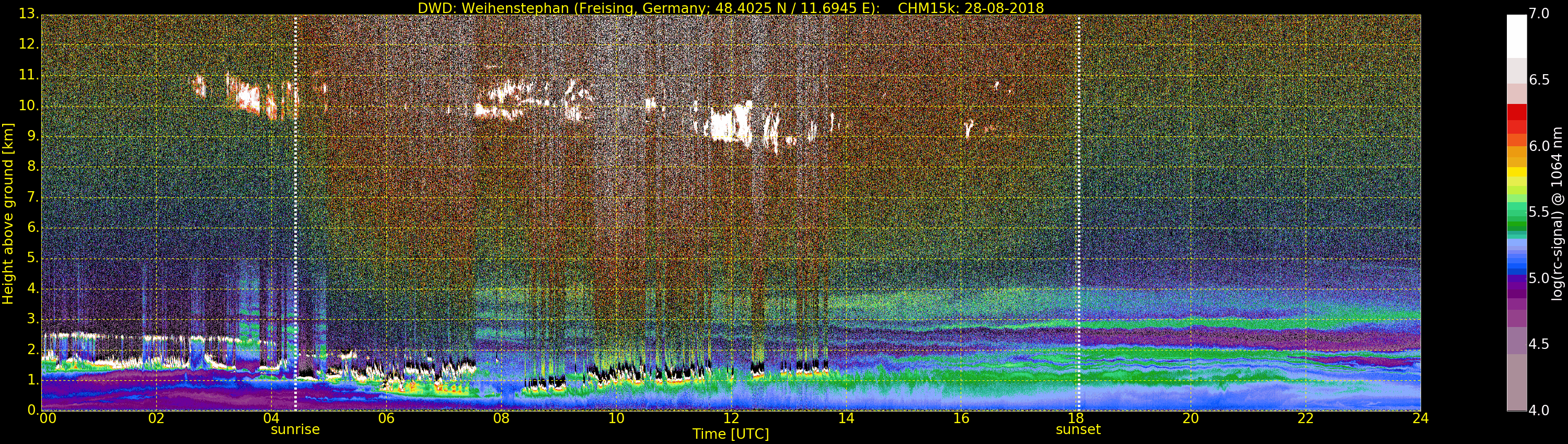Click height axis tick '5.'
The height and width of the screenshot is (444, 1568).
point(33,258)
